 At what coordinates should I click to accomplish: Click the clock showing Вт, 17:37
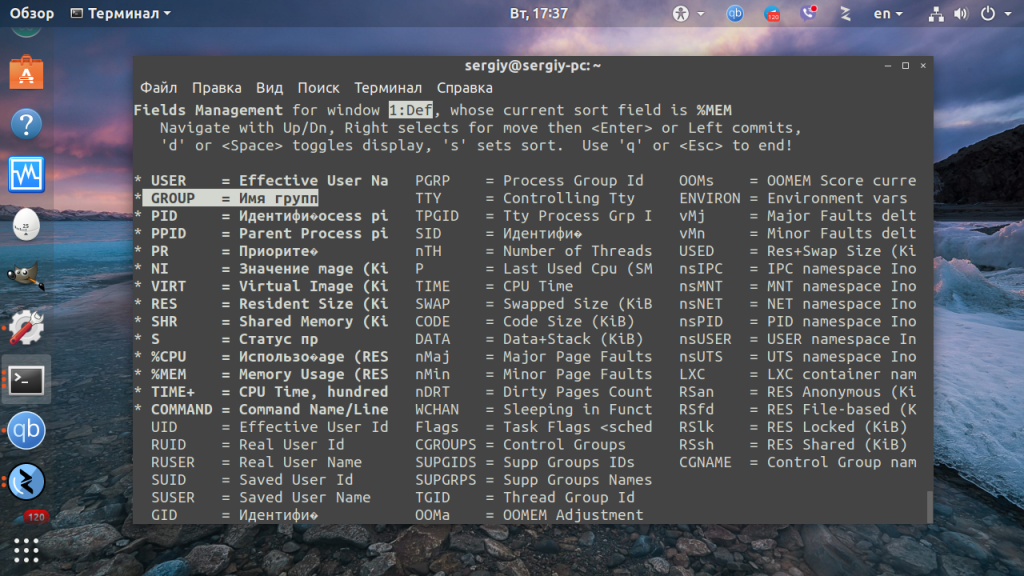point(539,13)
